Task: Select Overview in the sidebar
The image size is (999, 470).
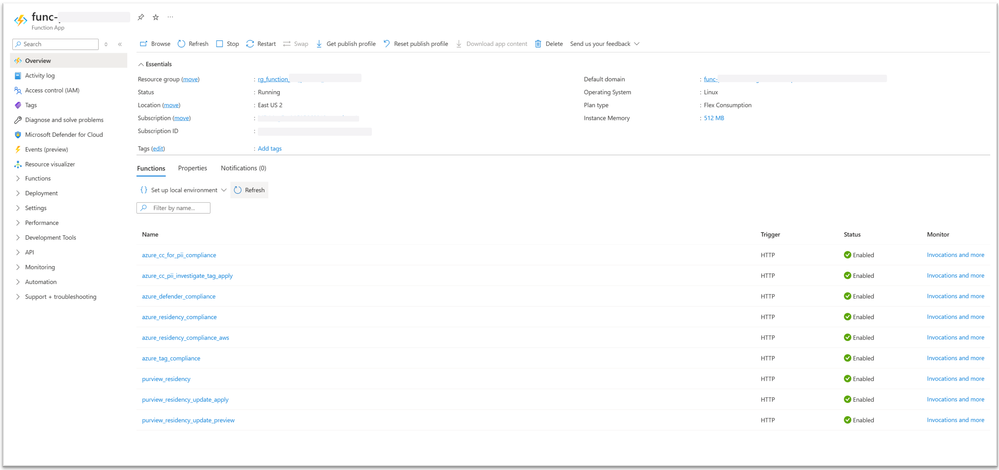Action: 69,61
